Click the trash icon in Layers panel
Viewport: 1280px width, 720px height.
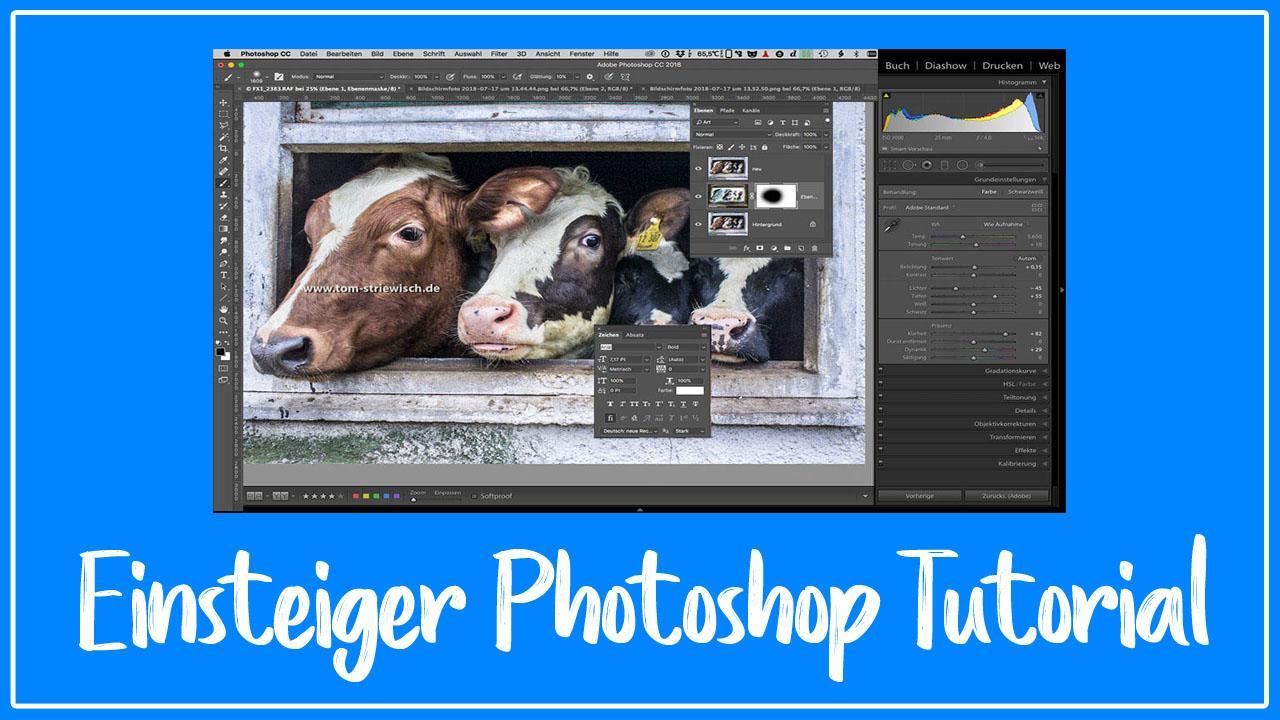point(814,248)
